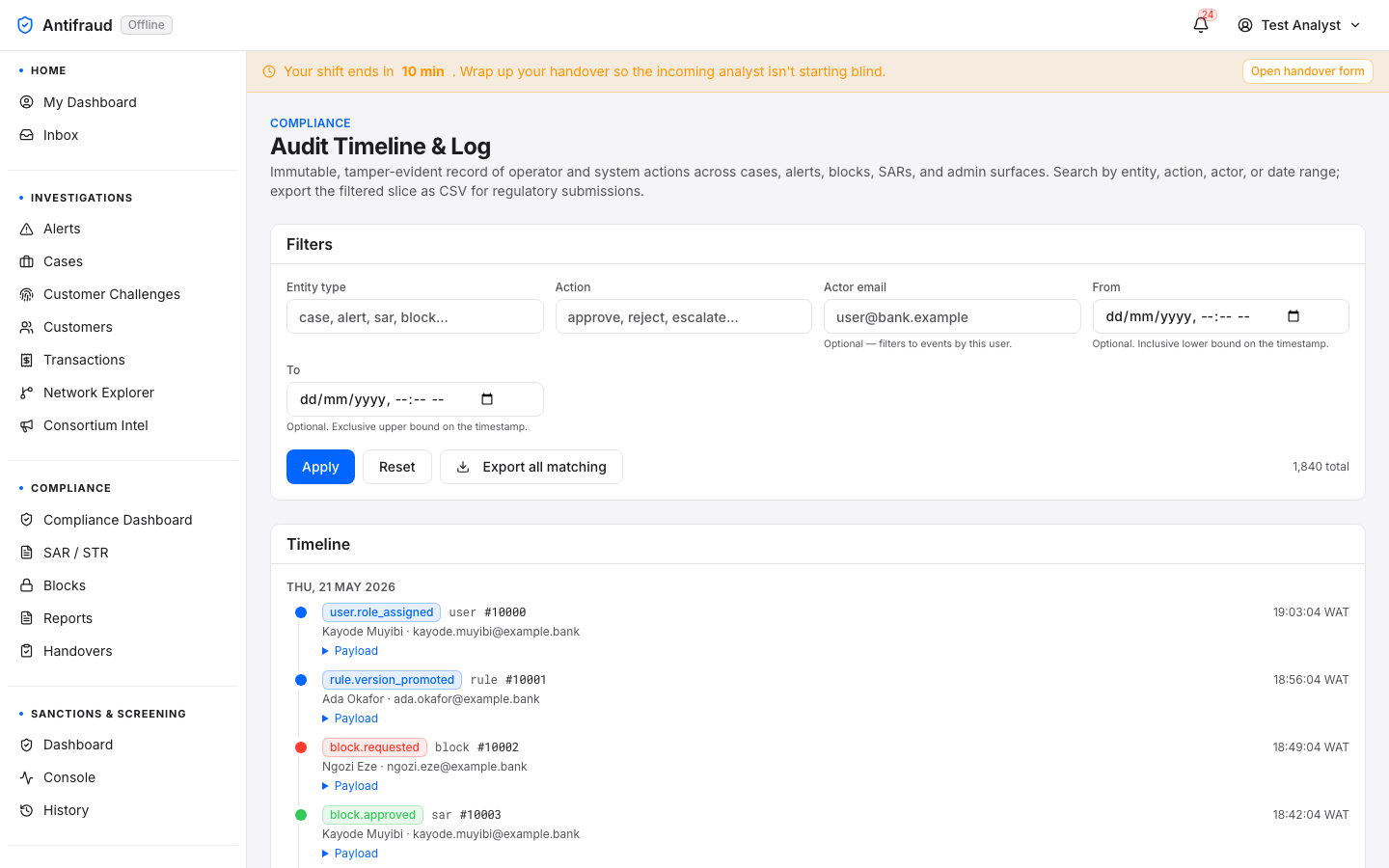1389x868 pixels.
Task: Click the Cases briefcase icon
Action: click(27, 261)
